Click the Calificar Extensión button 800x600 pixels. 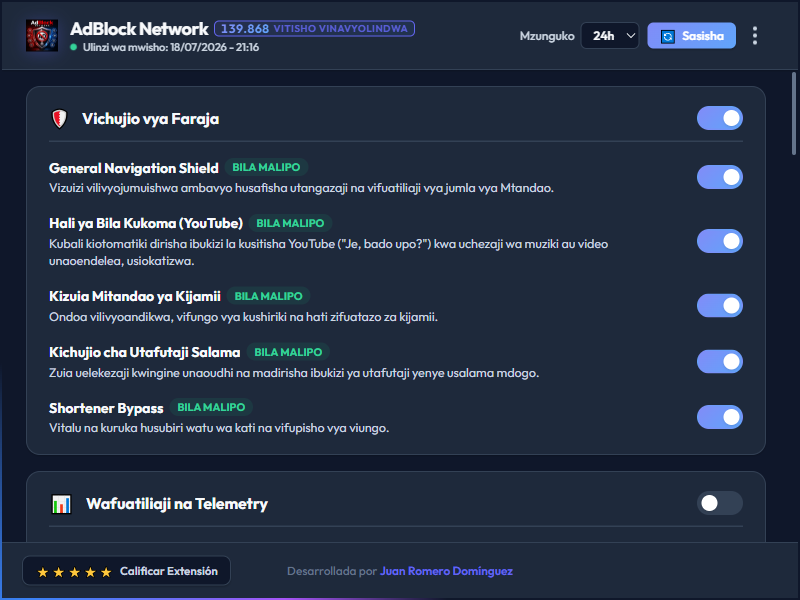(127, 571)
